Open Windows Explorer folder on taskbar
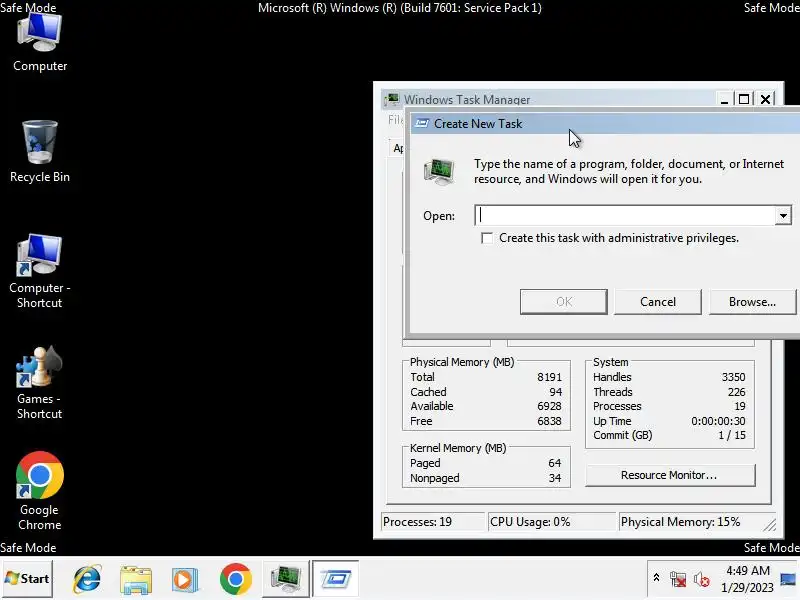 [x=136, y=580]
